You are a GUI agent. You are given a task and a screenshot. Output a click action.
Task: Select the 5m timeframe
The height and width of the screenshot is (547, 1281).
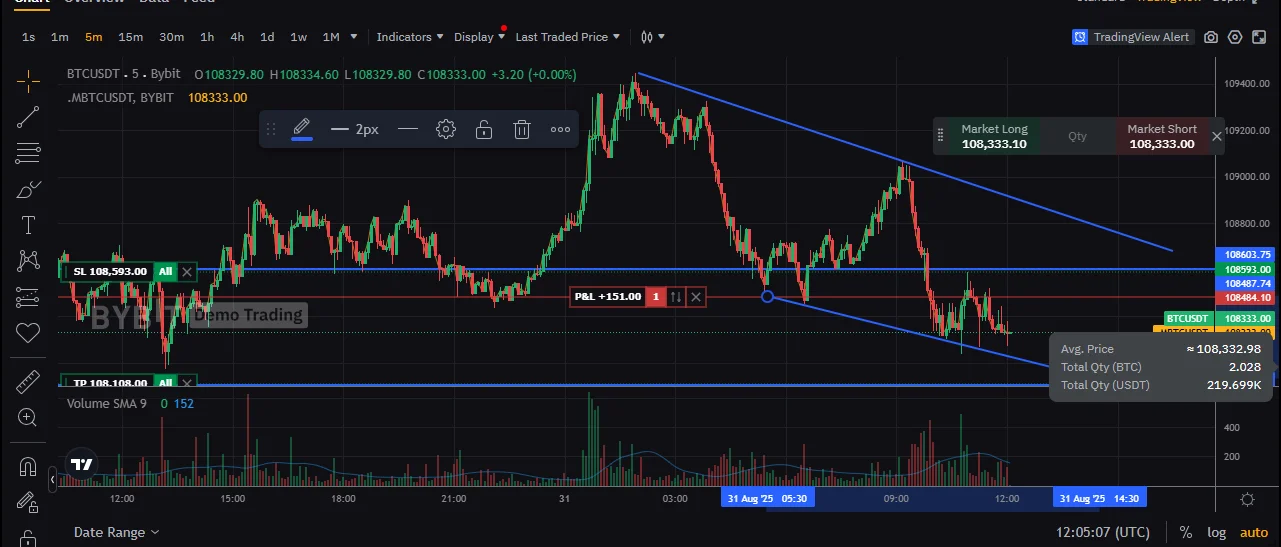click(93, 37)
